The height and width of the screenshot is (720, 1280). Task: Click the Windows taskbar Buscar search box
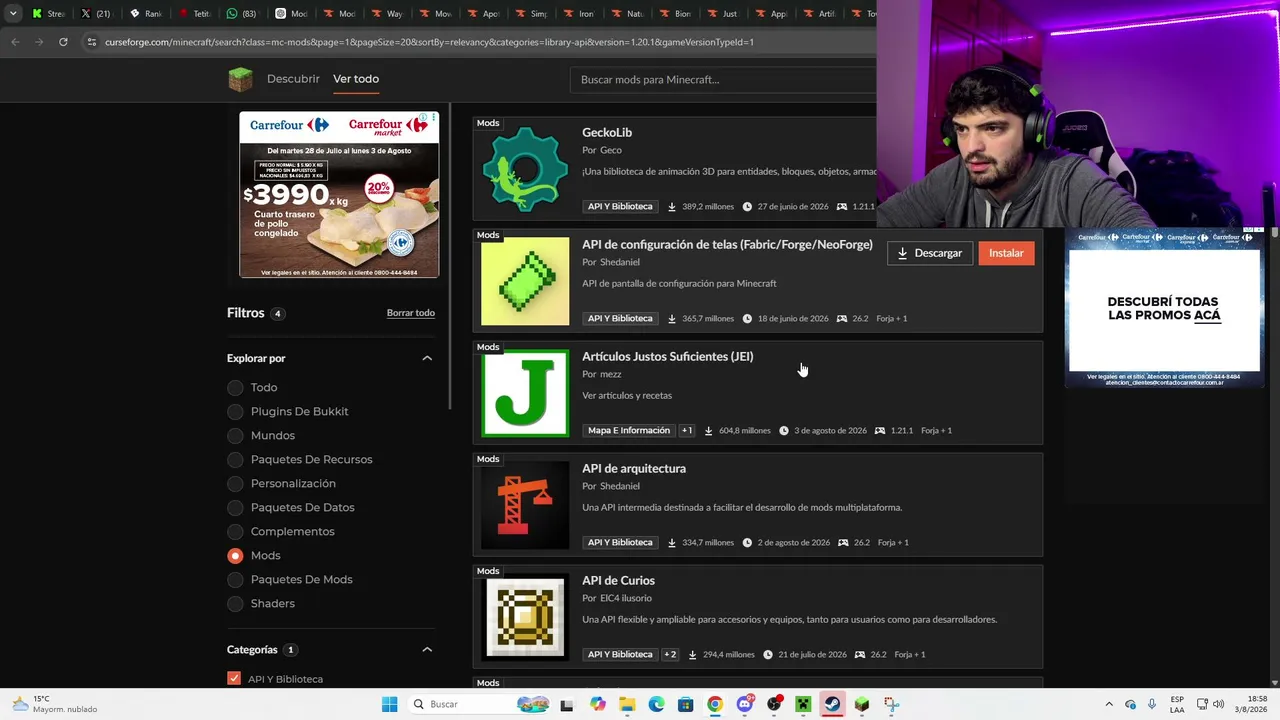coord(478,704)
